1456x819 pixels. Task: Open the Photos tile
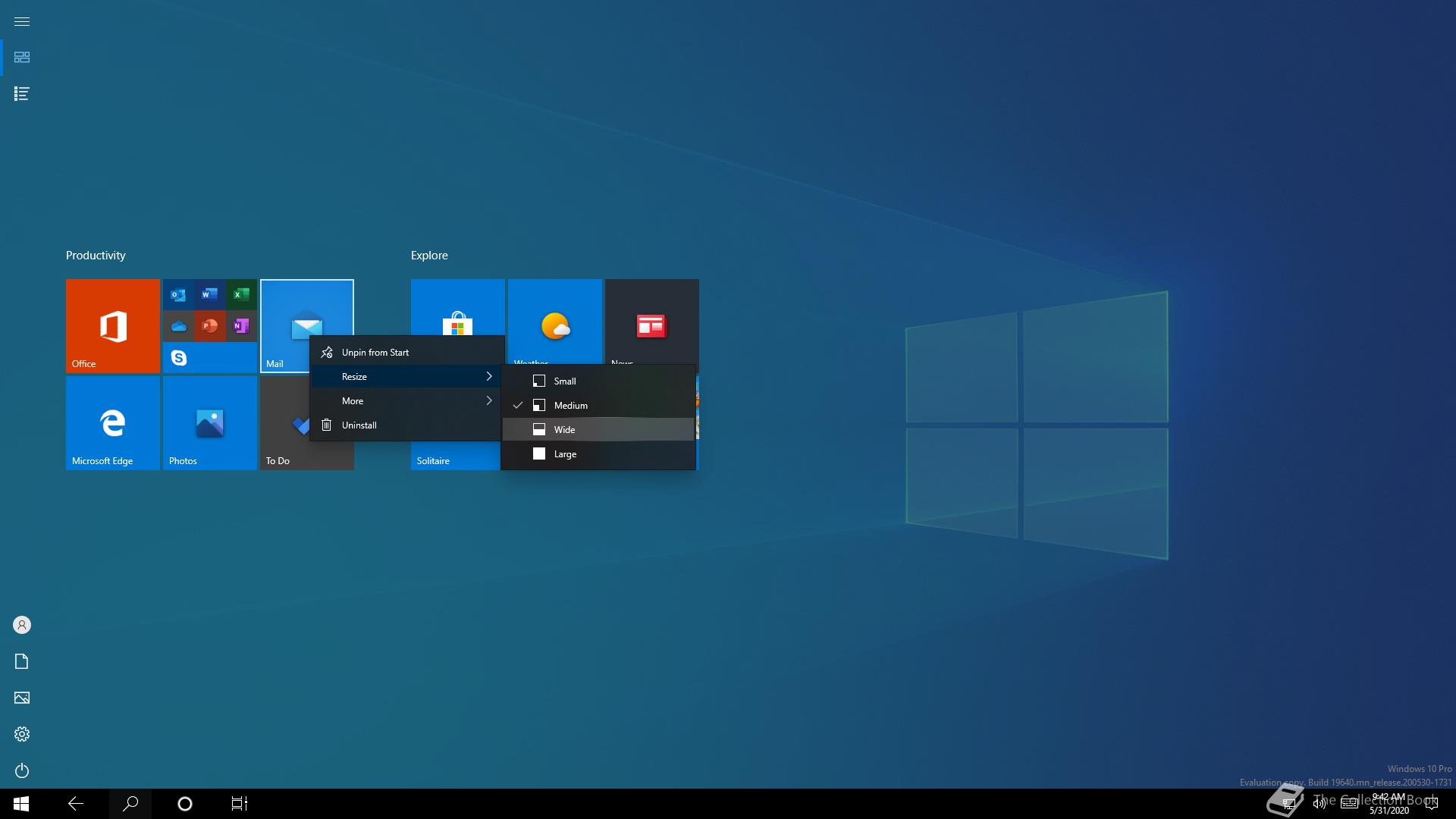[210, 423]
